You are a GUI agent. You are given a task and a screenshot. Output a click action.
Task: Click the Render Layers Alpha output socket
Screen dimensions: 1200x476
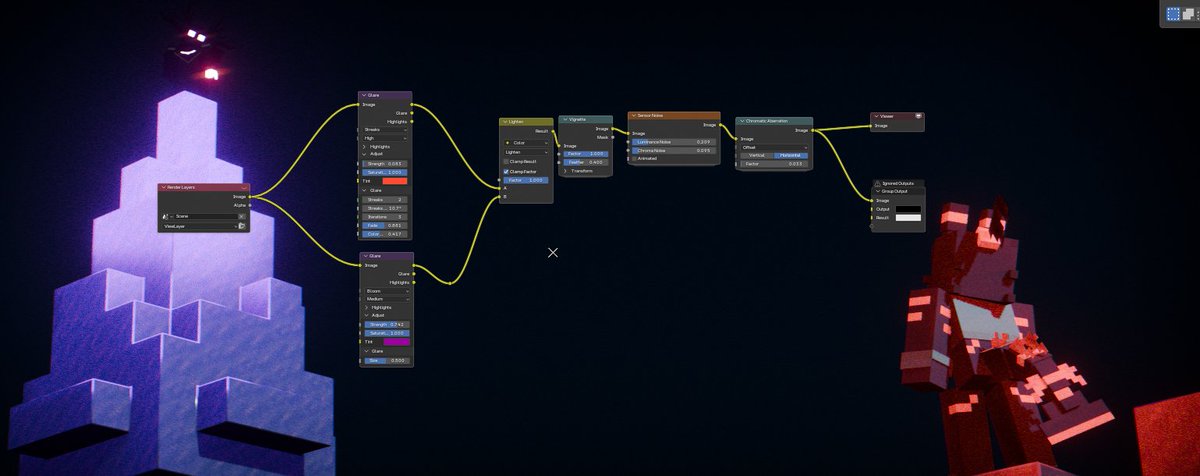pos(249,205)
